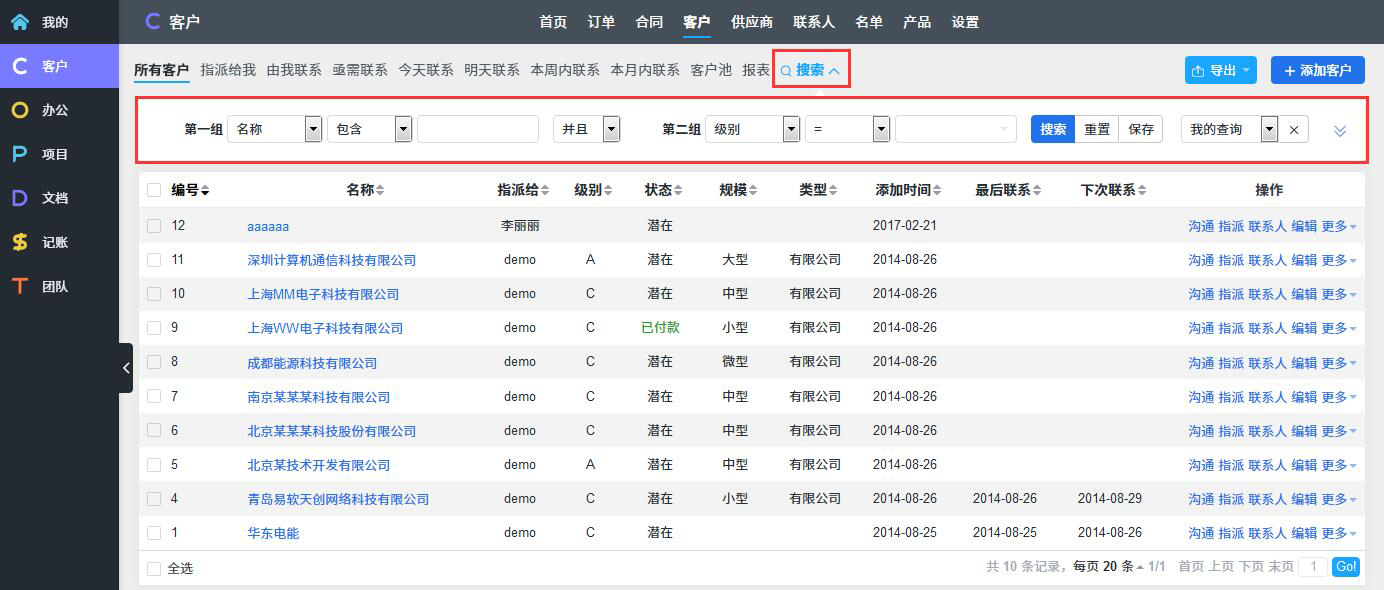
Task: Open the 记账 accounting dollar icon
Action: point(20,242)
